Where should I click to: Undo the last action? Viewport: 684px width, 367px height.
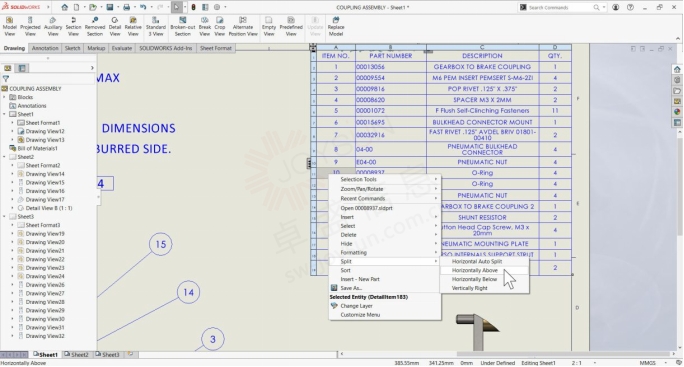tap(143, 7)
